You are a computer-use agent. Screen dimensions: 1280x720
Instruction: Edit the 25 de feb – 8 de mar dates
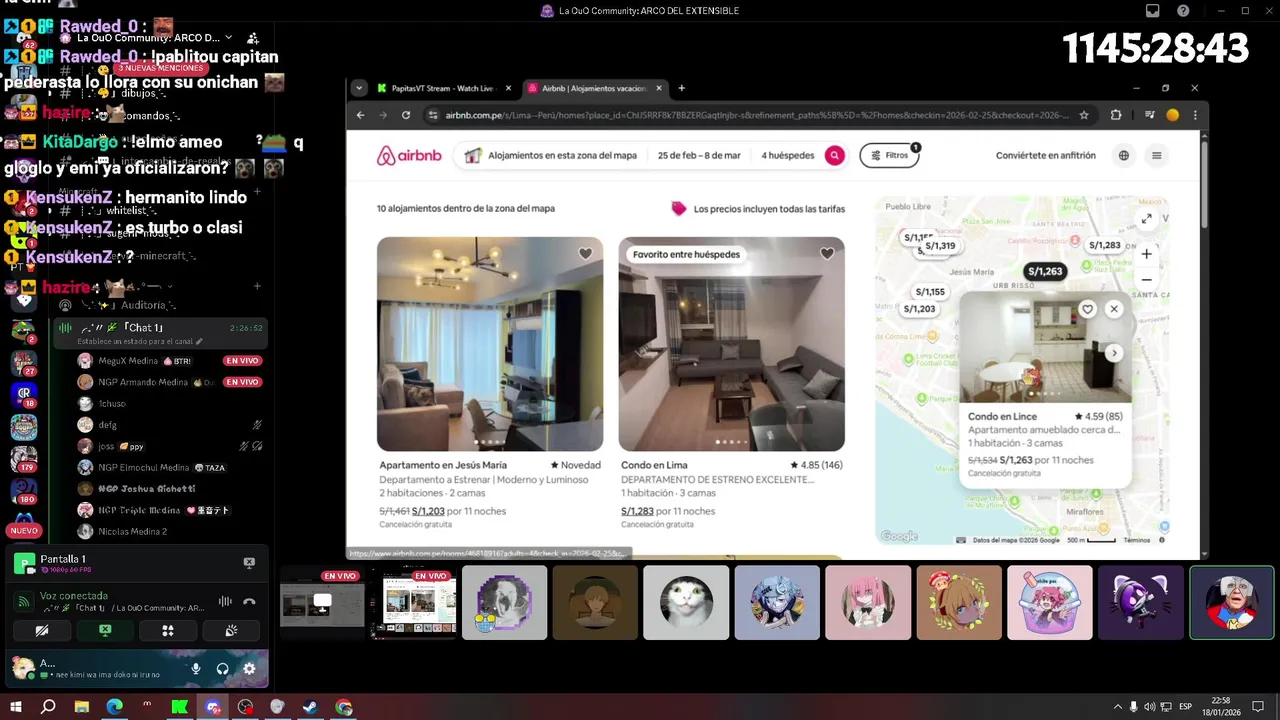(699, 156)
